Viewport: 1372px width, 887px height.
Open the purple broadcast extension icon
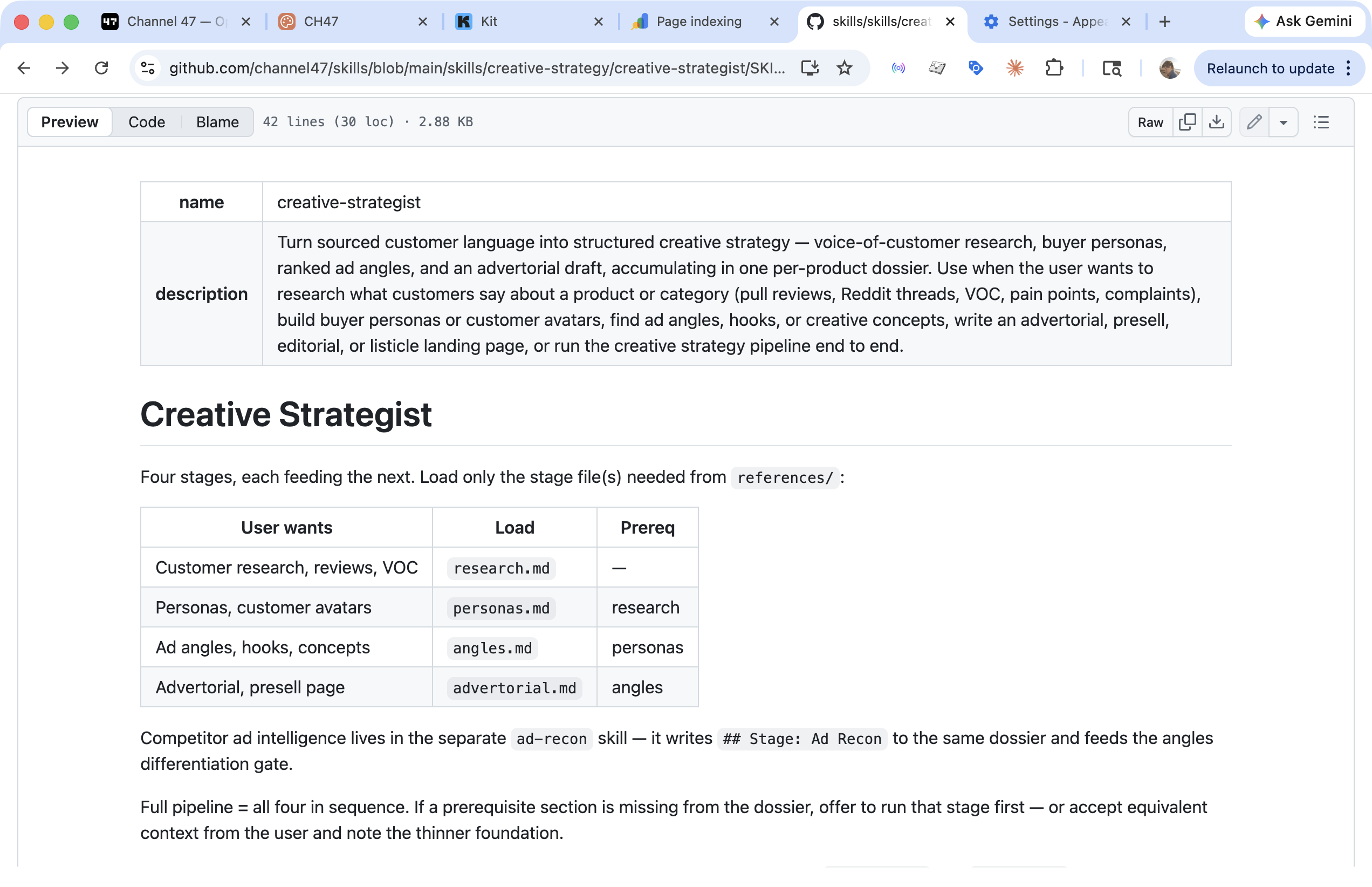(x=898, y=68)
